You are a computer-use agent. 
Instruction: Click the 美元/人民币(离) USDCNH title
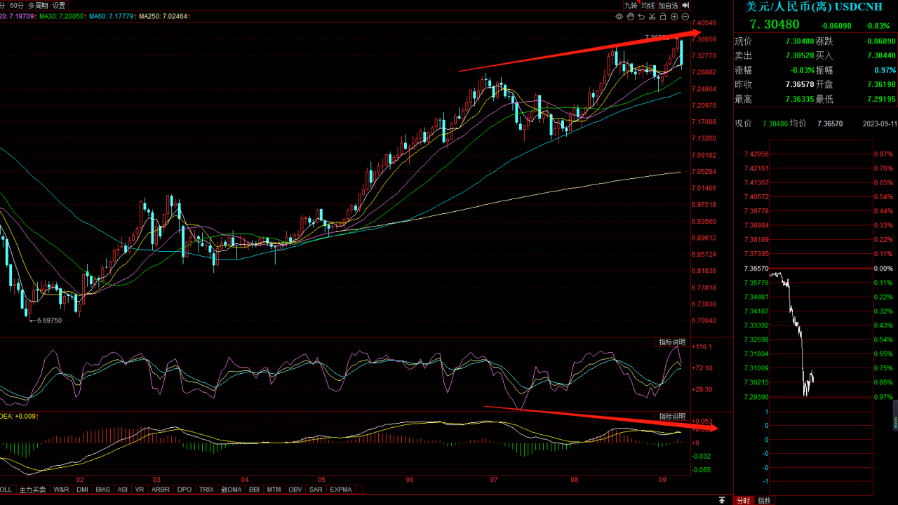click(814, 7)
